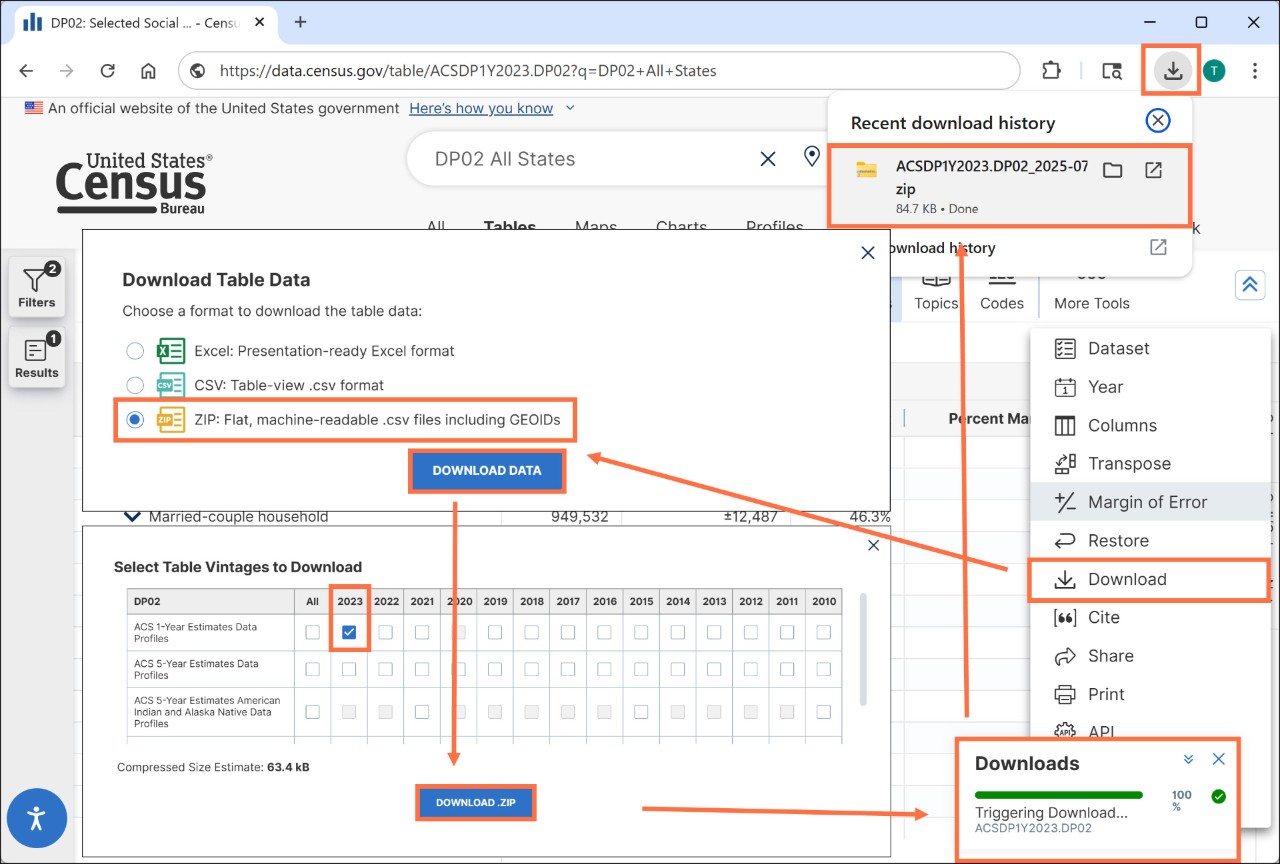The height and width of the screenshot is (864, 1280).
Task: Open the full download history external-link icon
Action: point(1158,247)
